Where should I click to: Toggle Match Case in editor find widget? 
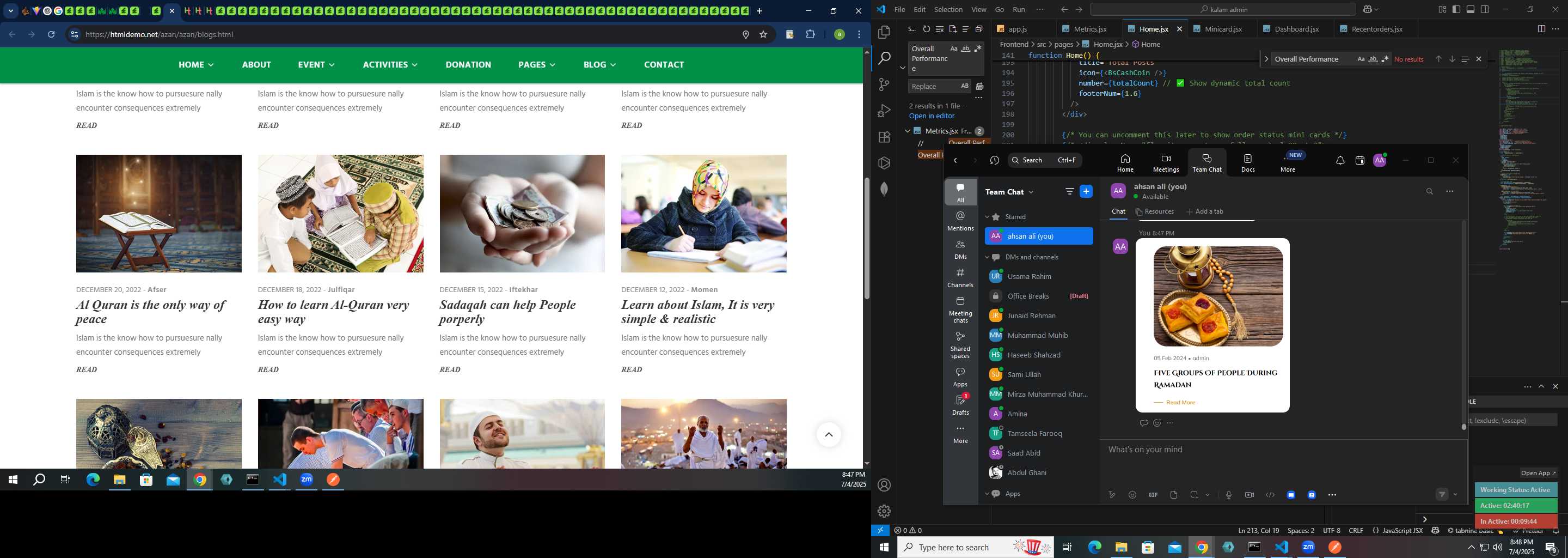(1361, 59)
